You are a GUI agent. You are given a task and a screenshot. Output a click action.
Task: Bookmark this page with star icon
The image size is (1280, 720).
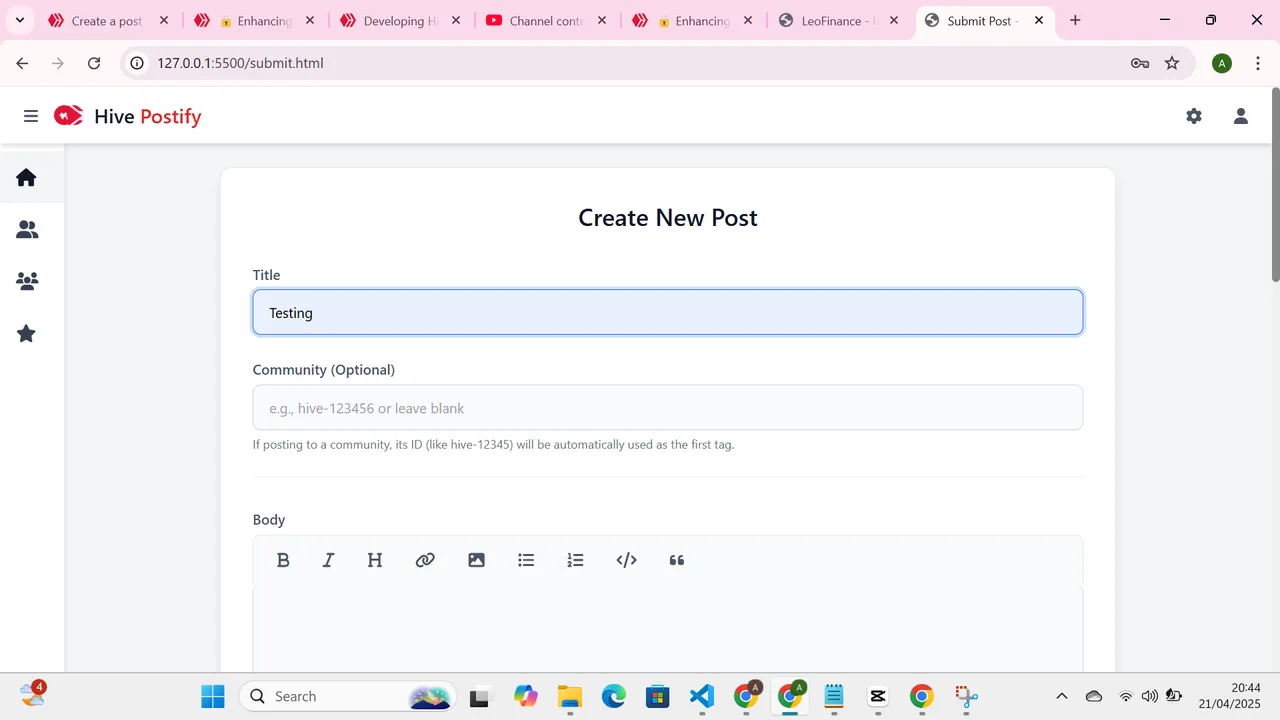1172,63
